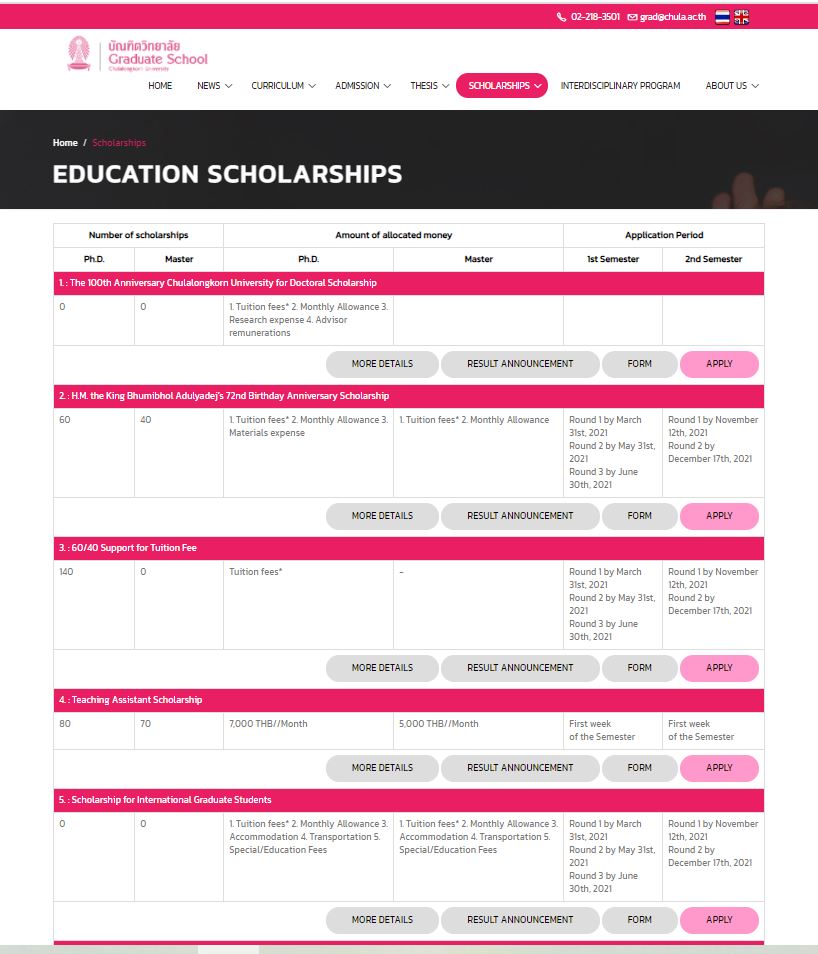Apply for Scholarship for International Graduate Students
Viewport: 818px width, 954px height.
[x=719, y=920]
